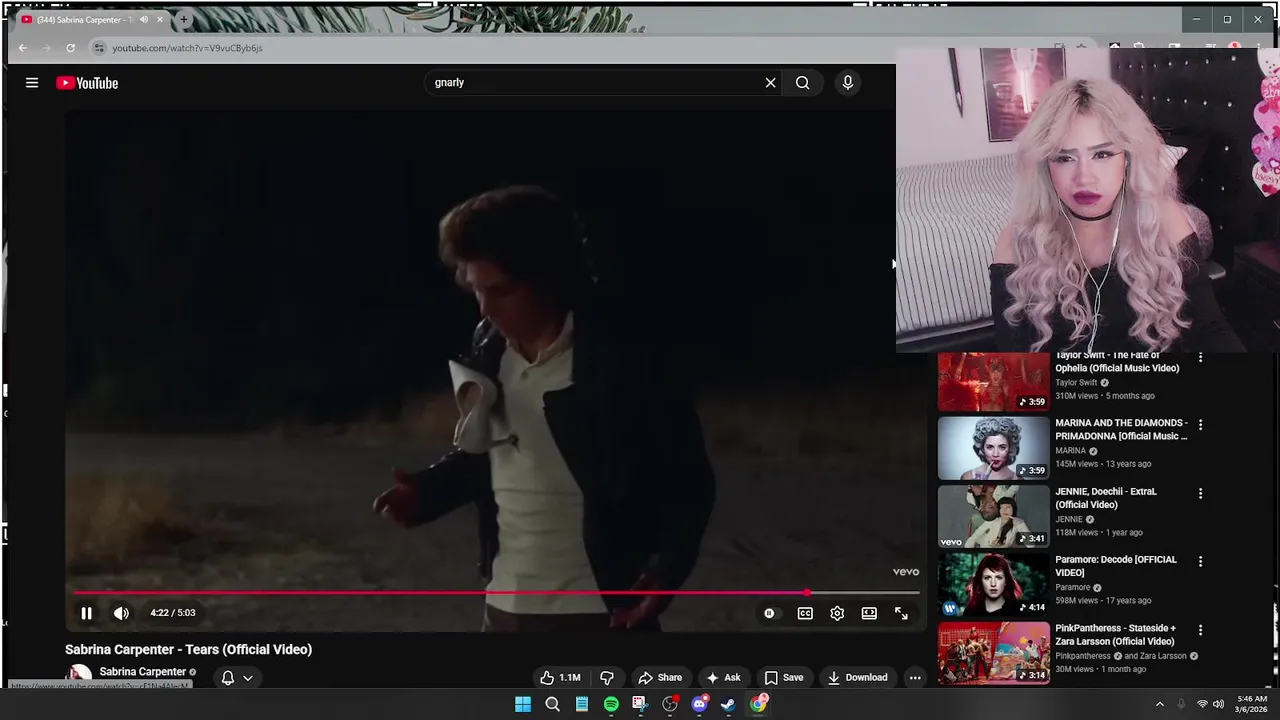Open options menu for Taylor Swift video
Image resolution: width=1280 pixels, height=720 pixels.
click(1200, 357)
